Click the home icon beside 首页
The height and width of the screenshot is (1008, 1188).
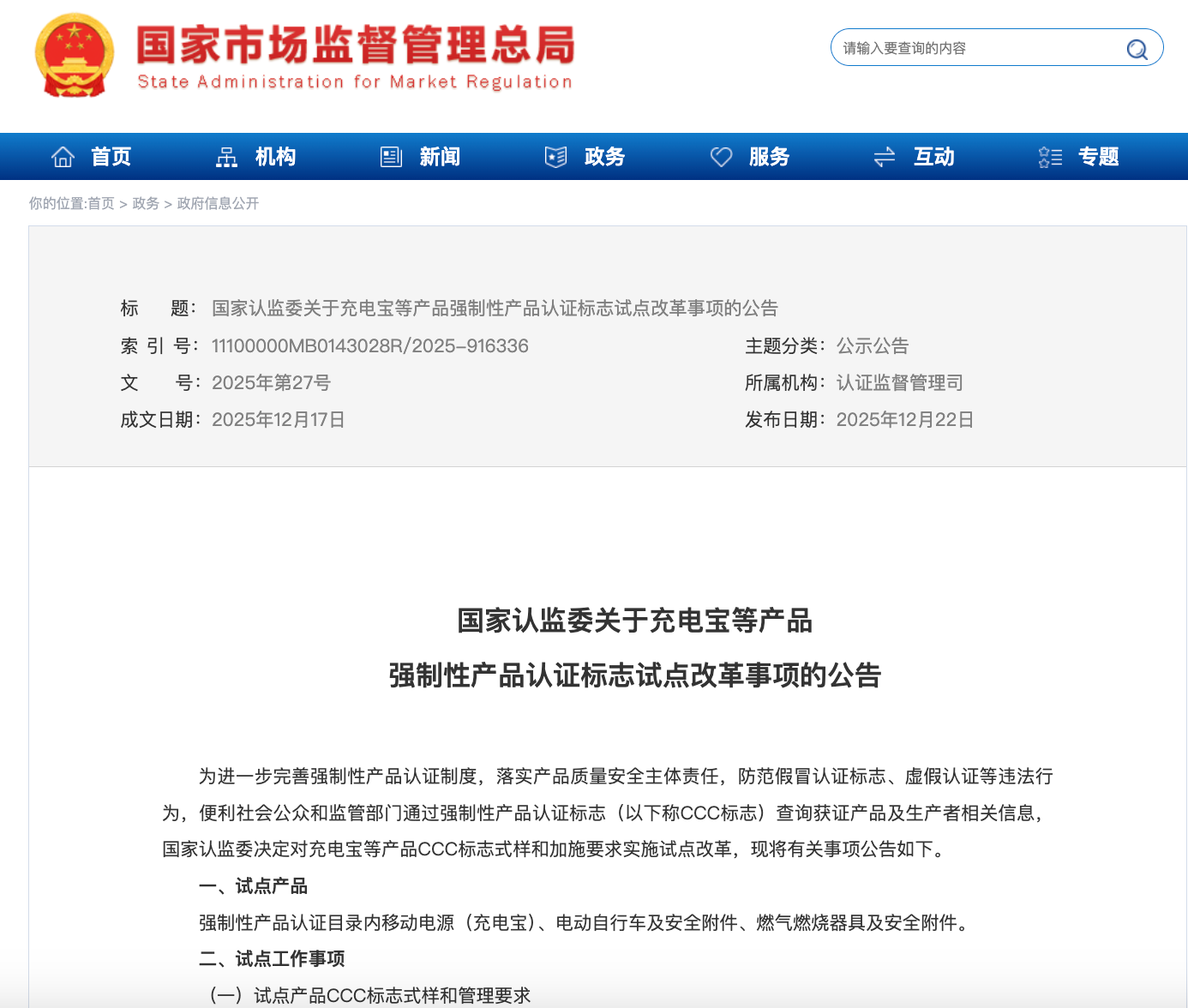coord(63,157)
